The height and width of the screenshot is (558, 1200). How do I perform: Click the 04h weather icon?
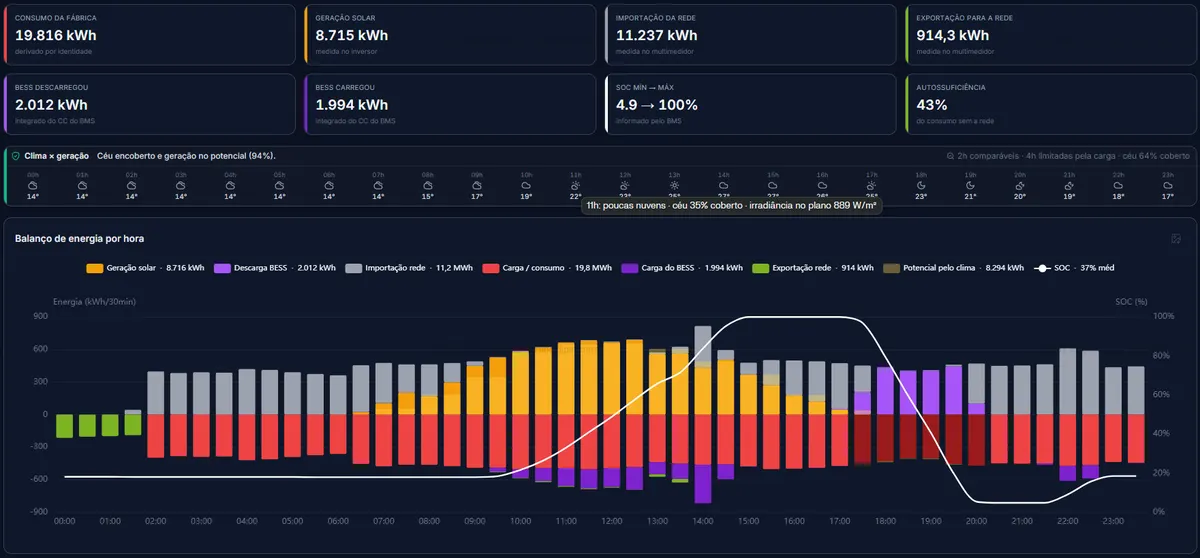230,185
